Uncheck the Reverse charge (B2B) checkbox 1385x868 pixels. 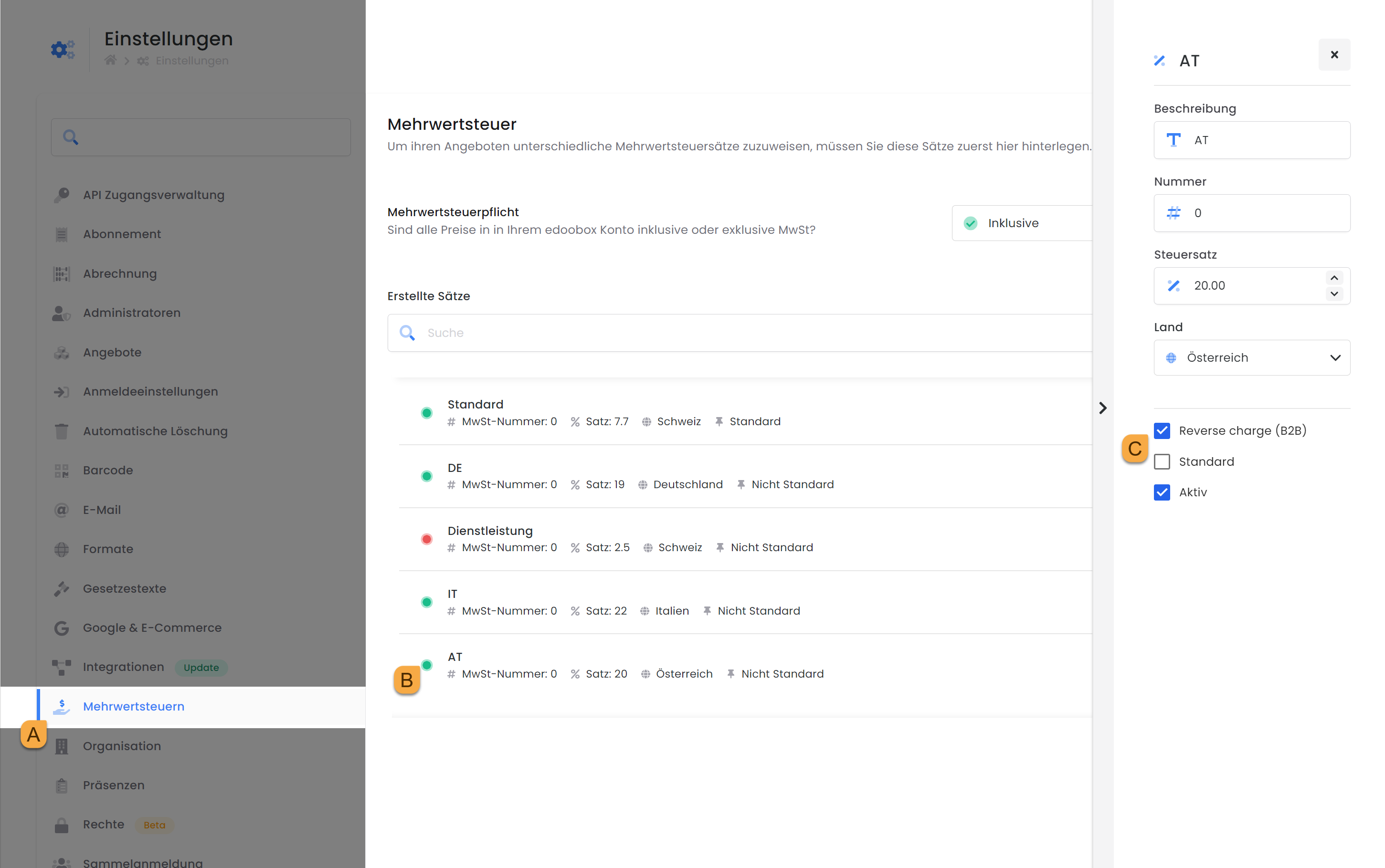click(x=1162, y=430)
